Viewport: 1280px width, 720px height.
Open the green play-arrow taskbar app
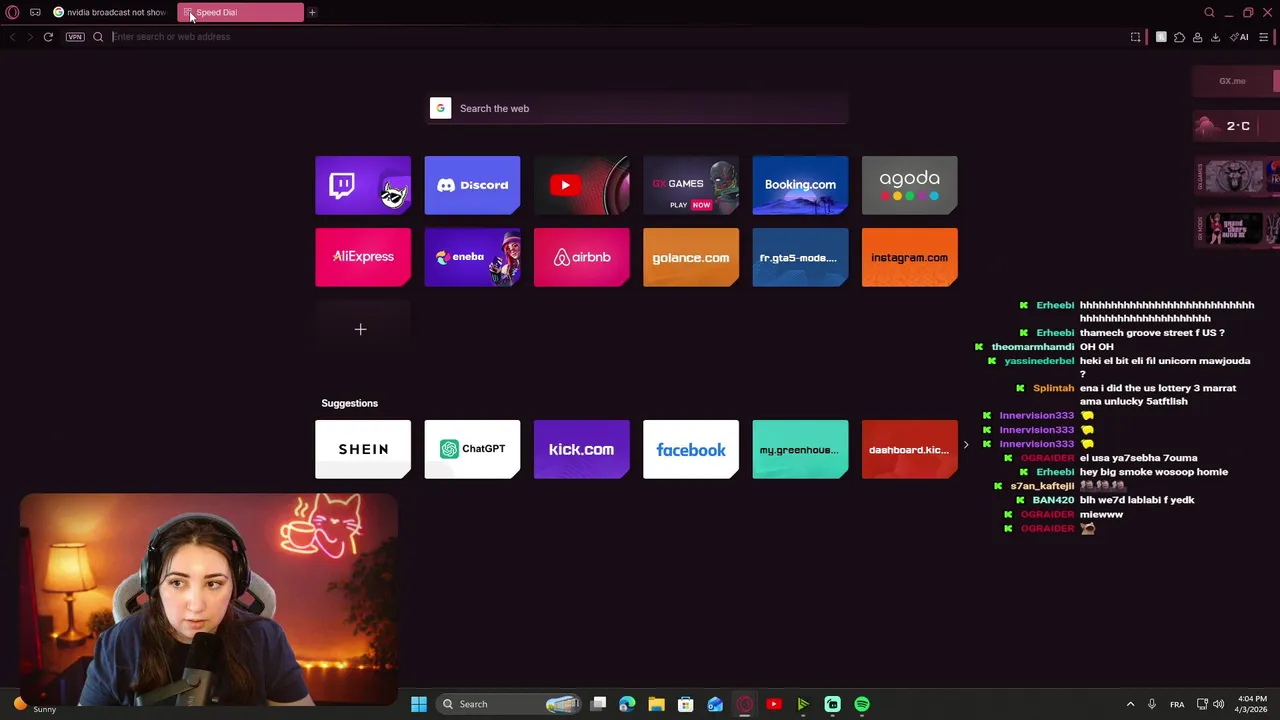click(x=803, y=704)
